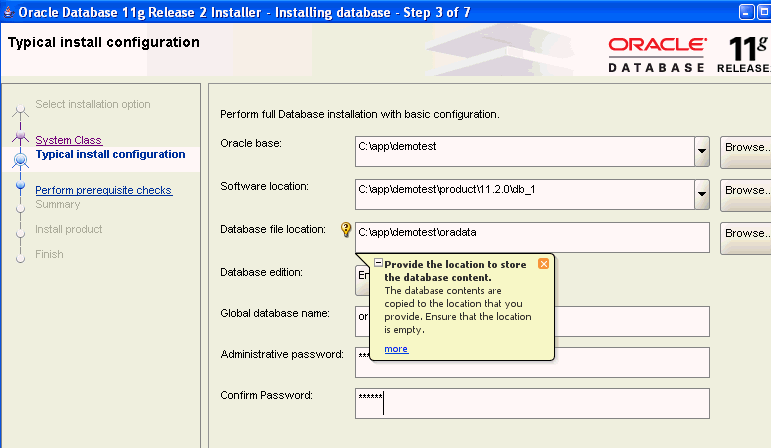
Task: Click the 'Finish' step text
Action: pos(49,254)
